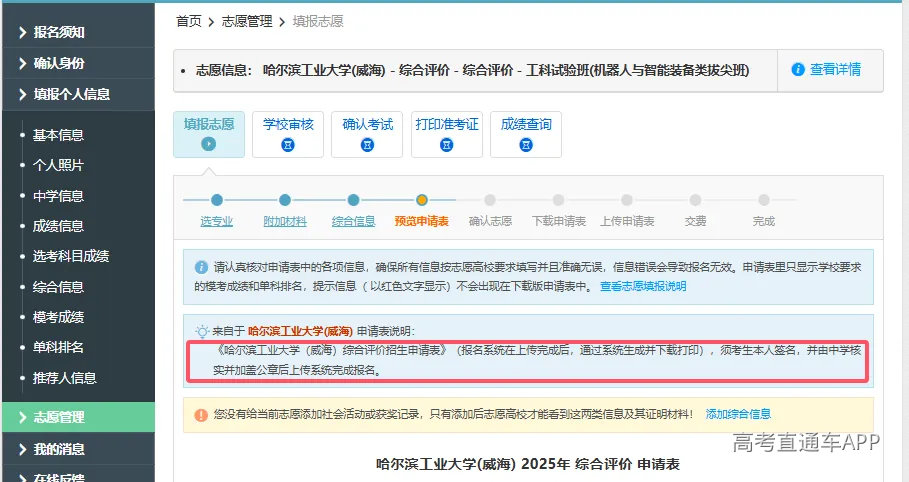Click the hourglass icon under 成绩查询
This screenshot has width=909, height=482.
coord(526,145)
